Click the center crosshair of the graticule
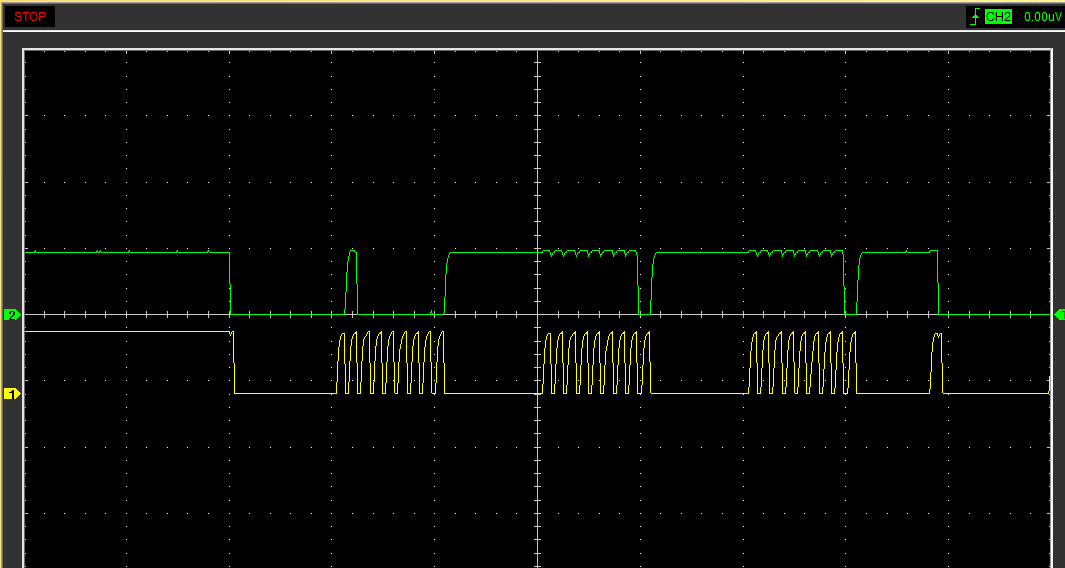Screen dimensions: 1065x568 [538, 315]
